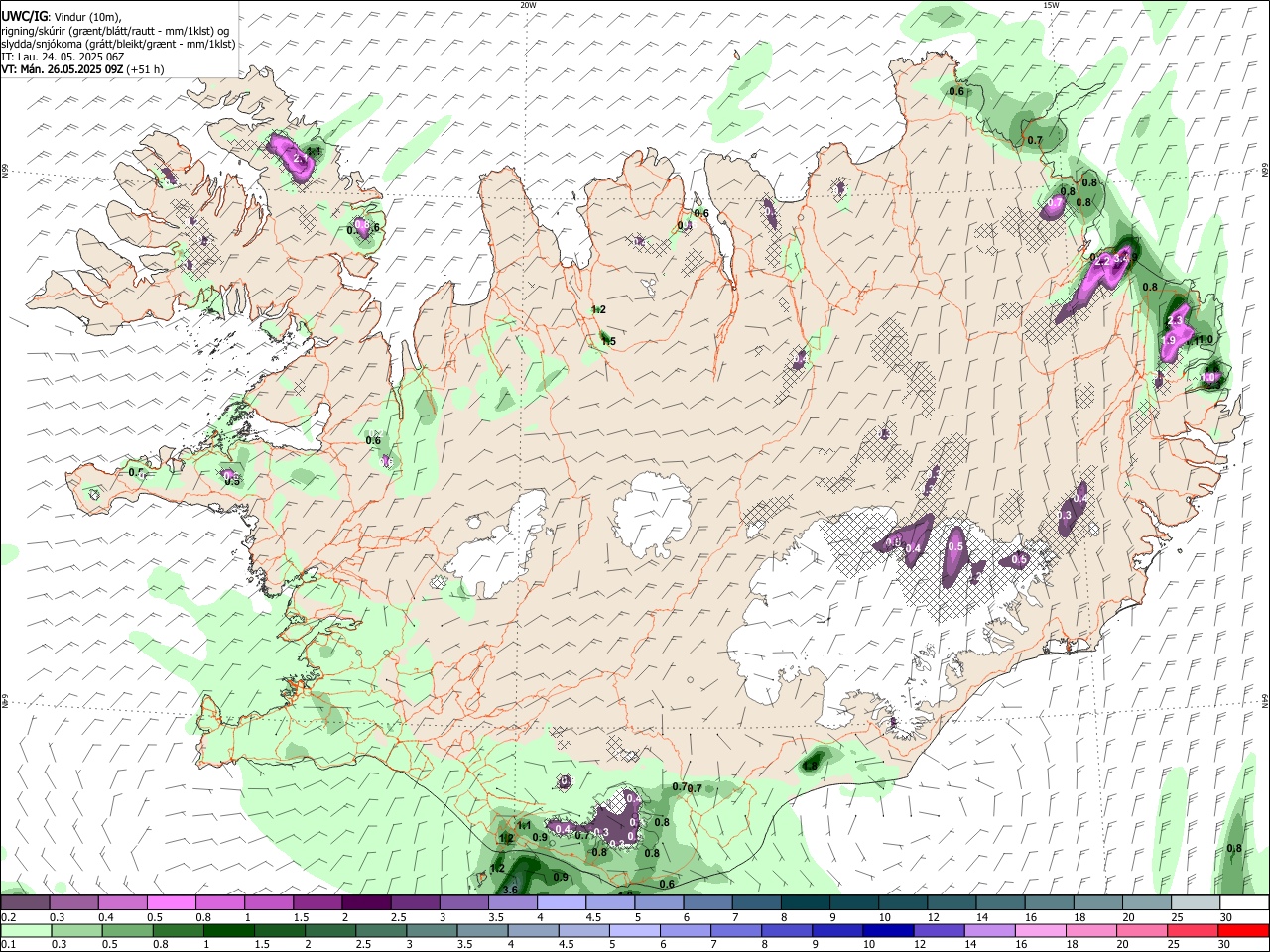1270x952 pixels.
Task: Click the pale green rain legend swatch labeled 0.1
Action: (25, 931)
